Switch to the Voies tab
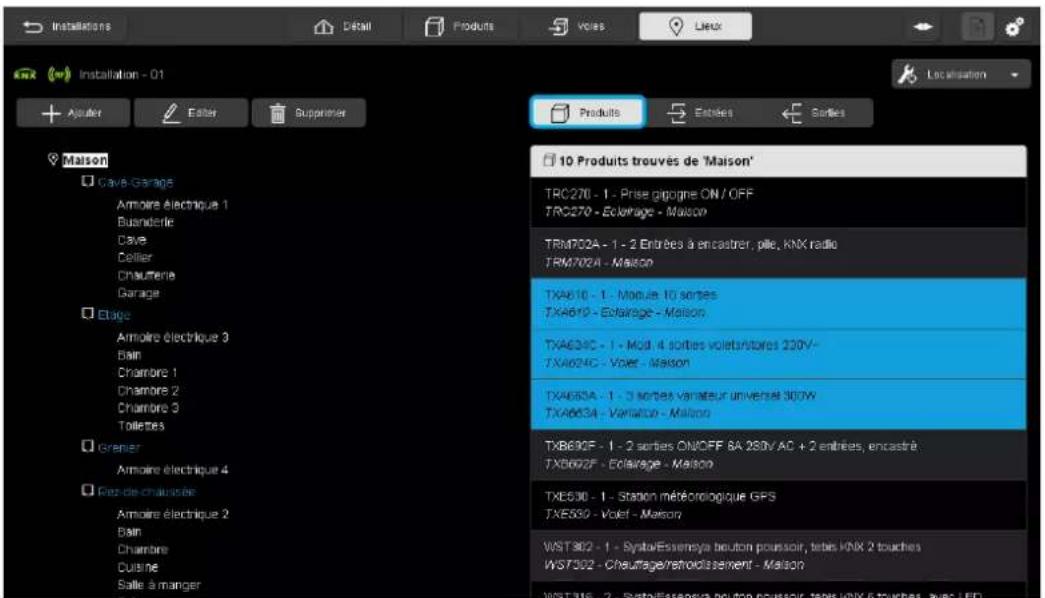This screenshot has width=1045, height=598. [576, 27]
